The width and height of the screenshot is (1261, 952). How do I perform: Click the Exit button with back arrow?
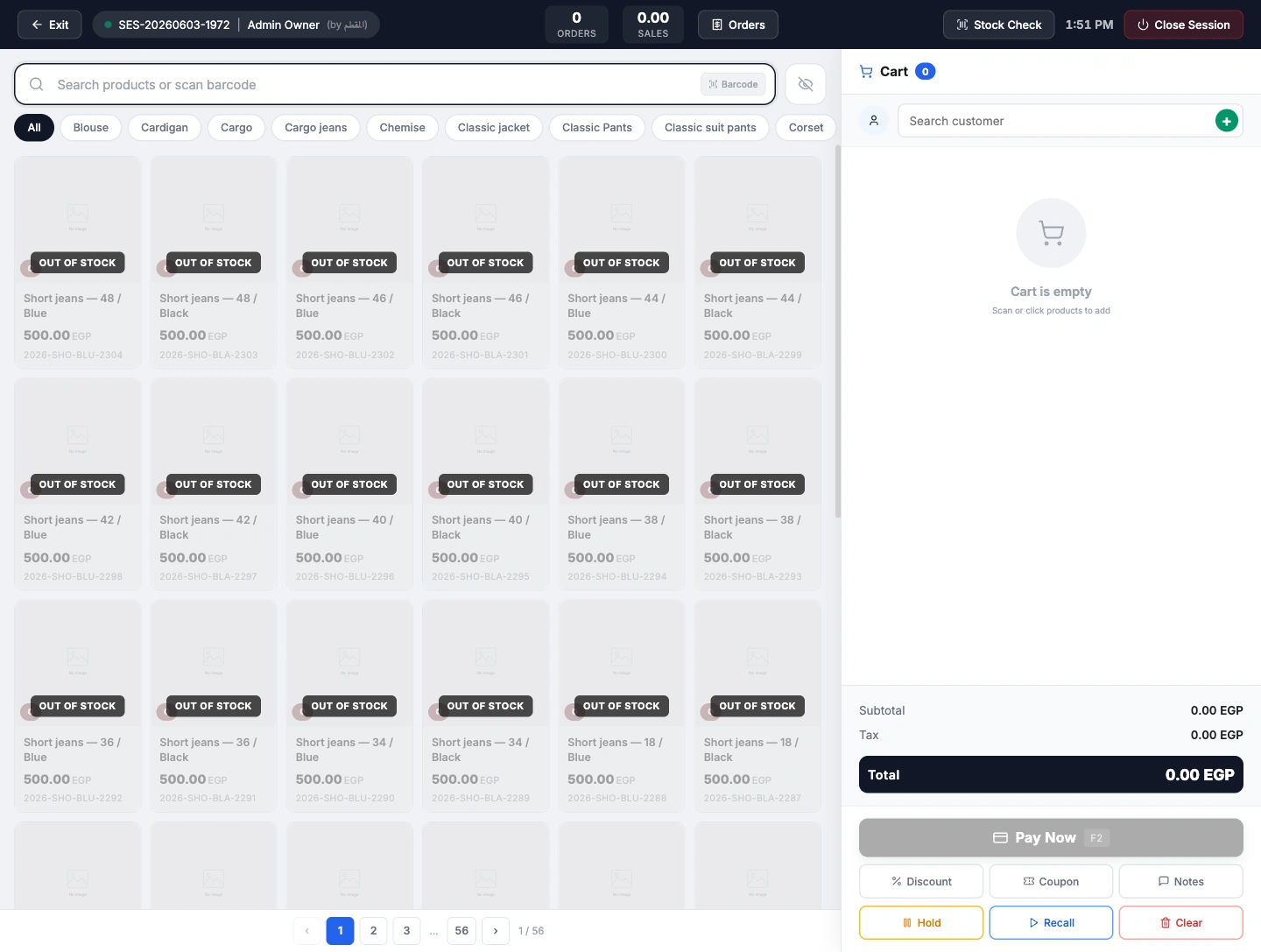[x=50, y=25]
